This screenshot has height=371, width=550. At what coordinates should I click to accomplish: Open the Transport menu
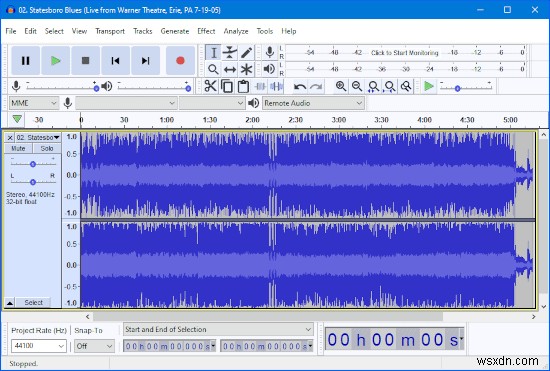click(x=110, y=31)
